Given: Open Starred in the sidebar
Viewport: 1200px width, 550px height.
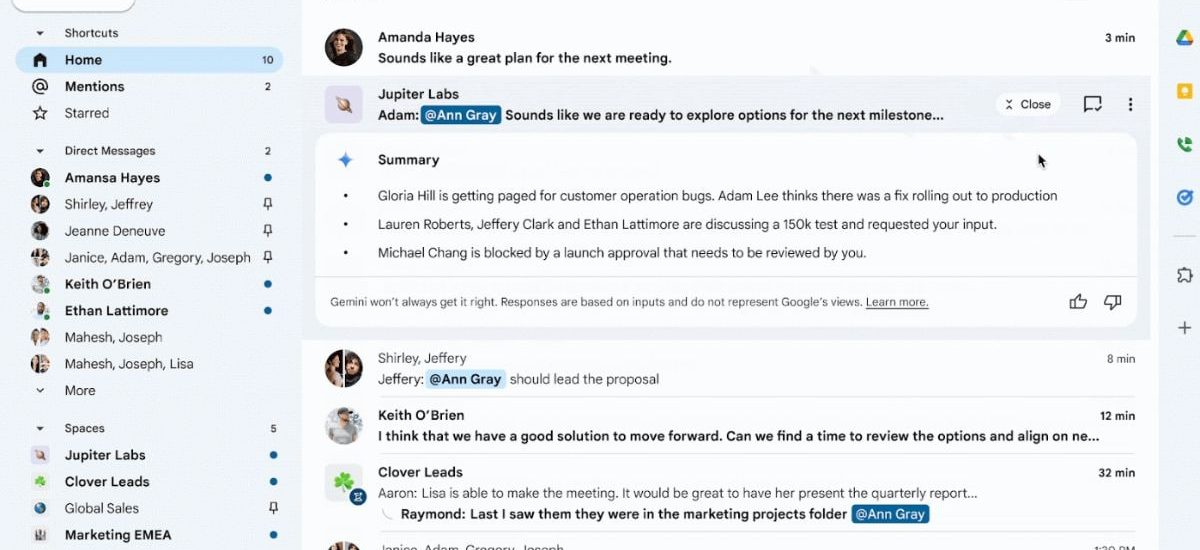Looking at the screenshot, I should [x=86, y=113].
